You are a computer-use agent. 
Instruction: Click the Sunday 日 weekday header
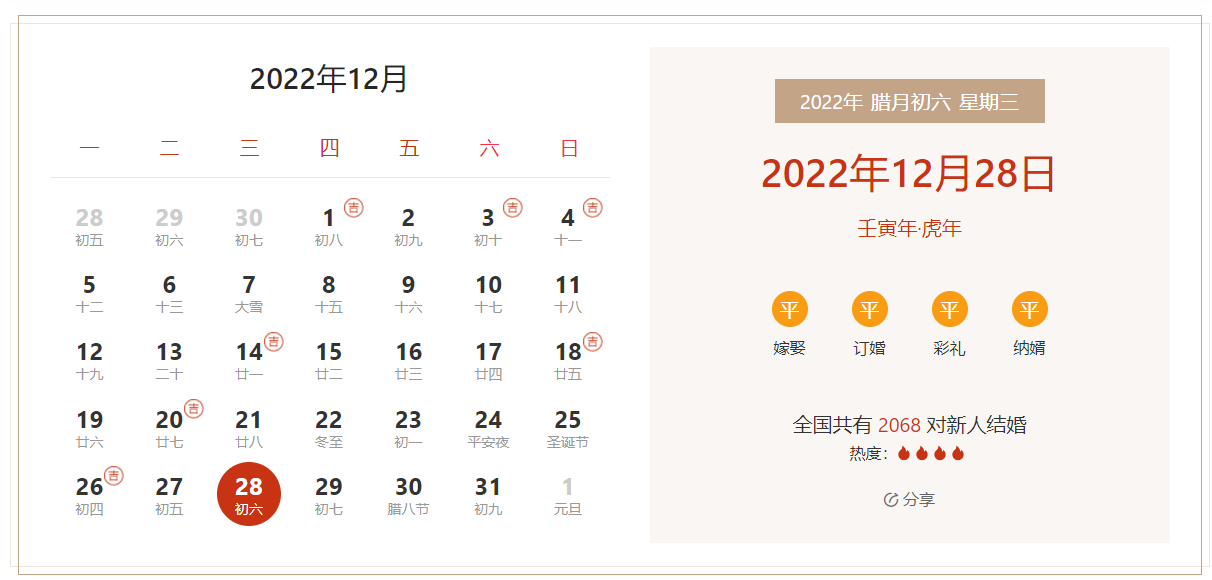coord(569,149)
